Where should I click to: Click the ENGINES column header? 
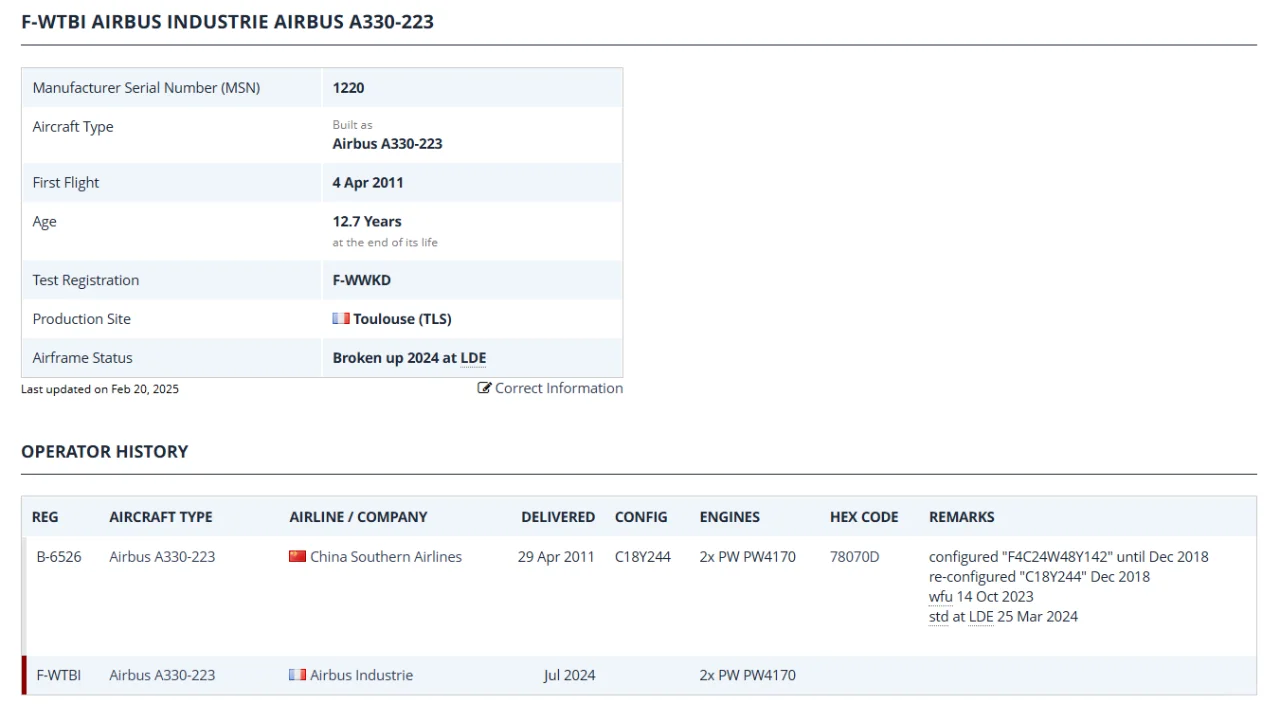(x=729, y=517)
